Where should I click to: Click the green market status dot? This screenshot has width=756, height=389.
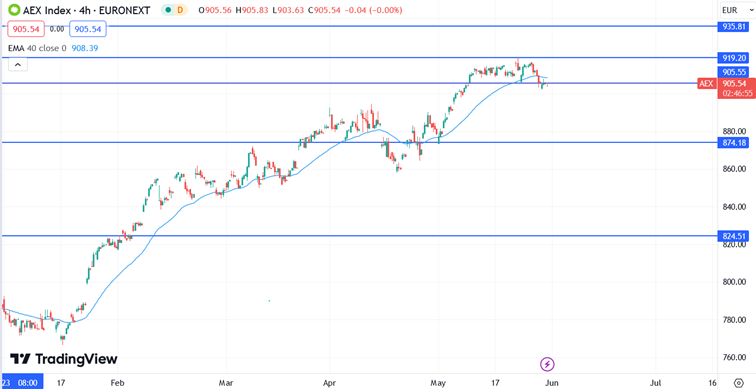point(167,10)
